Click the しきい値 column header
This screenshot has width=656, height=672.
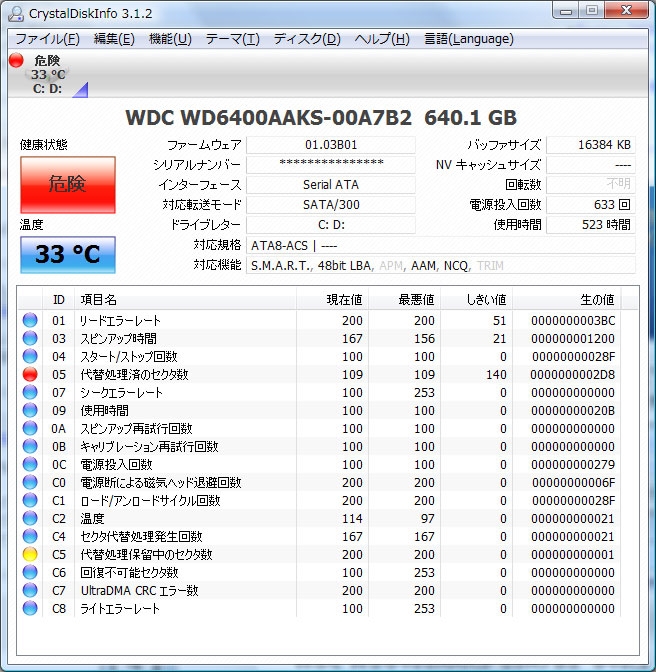(x=476, y=300)
